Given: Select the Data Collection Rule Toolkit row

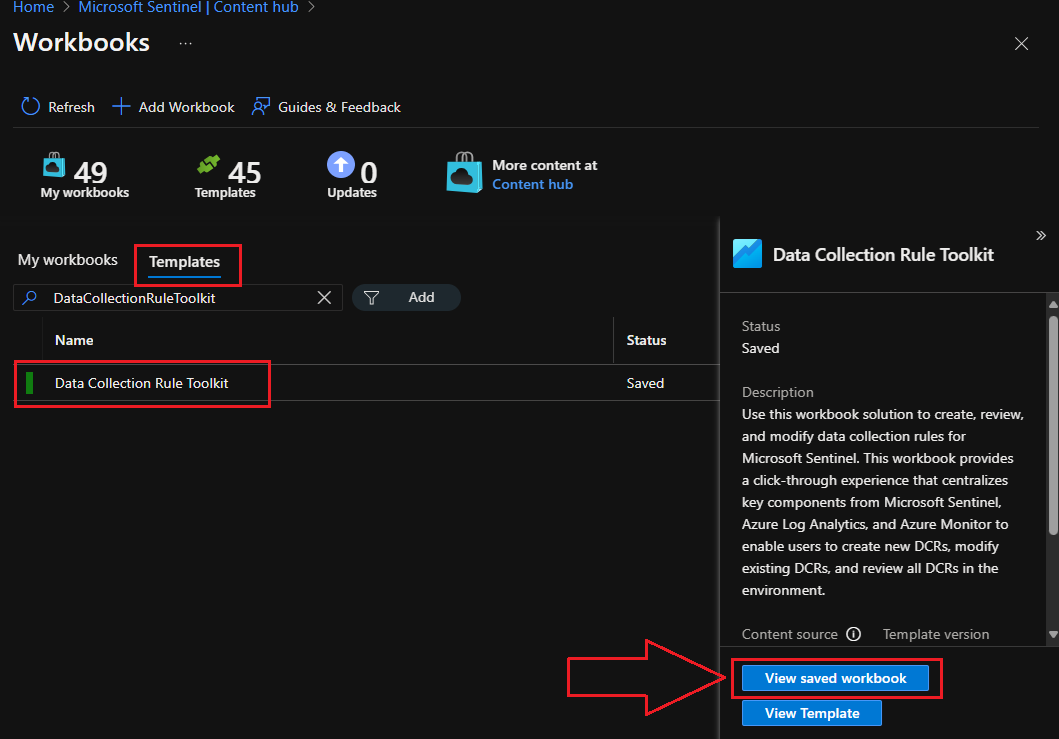Looking at the screenshot, I should click(x=142, y=383).
